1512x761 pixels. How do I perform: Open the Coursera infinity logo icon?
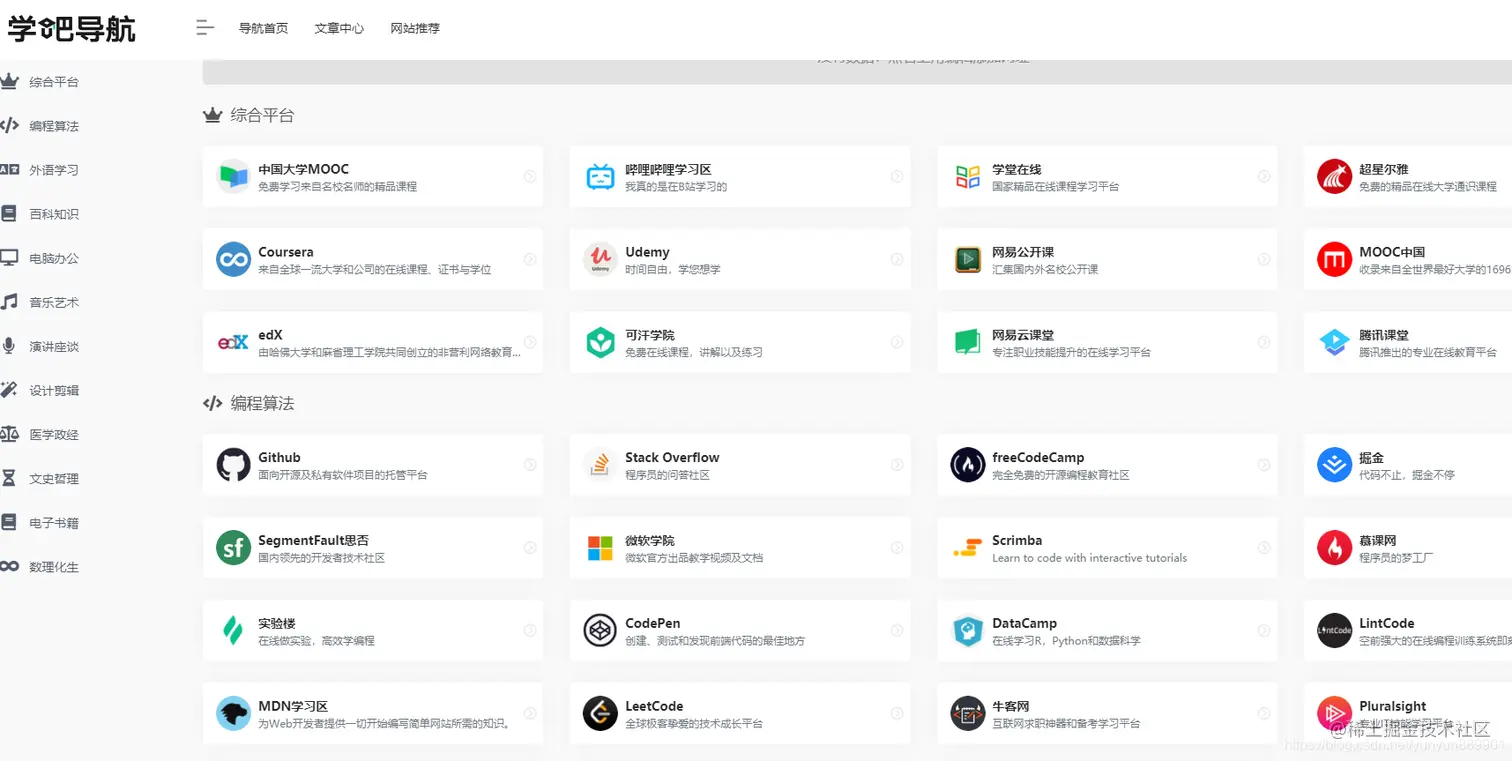(233, 260)
